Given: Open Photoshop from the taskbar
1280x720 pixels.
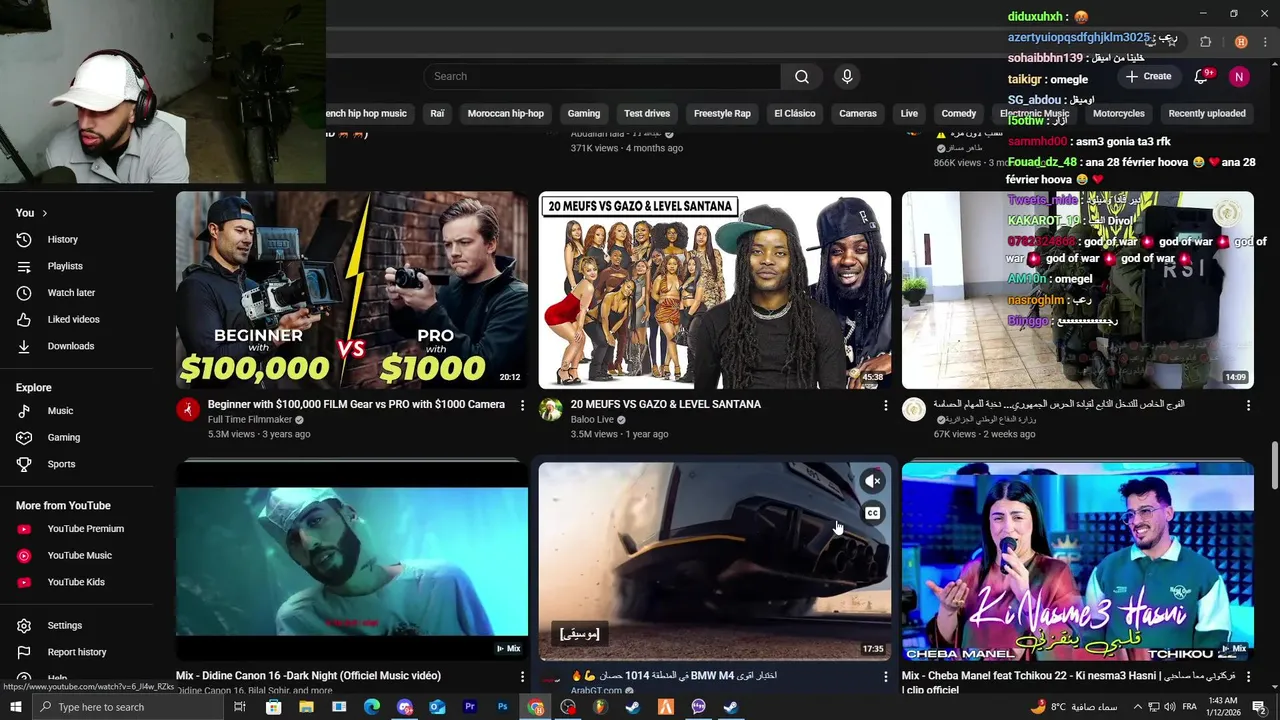Looking at the screenshot, I should pos(502,707).
